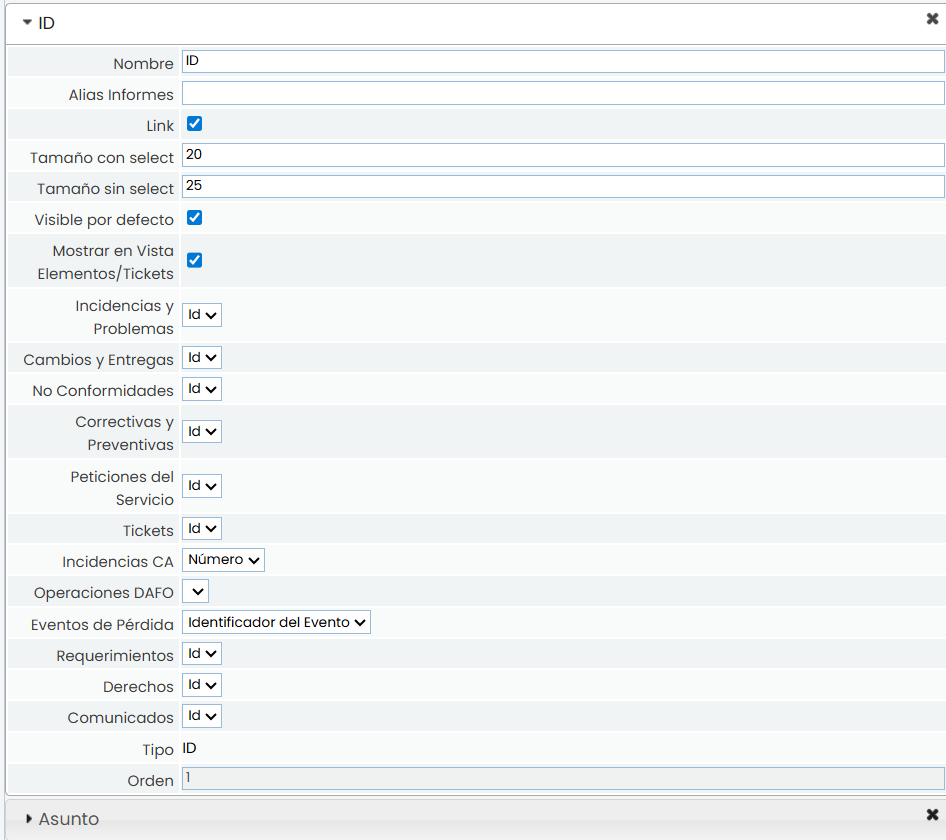Screen dimensions: 946x840
Task: Uncheck the Link checkbox
Action: click(195, 124)
